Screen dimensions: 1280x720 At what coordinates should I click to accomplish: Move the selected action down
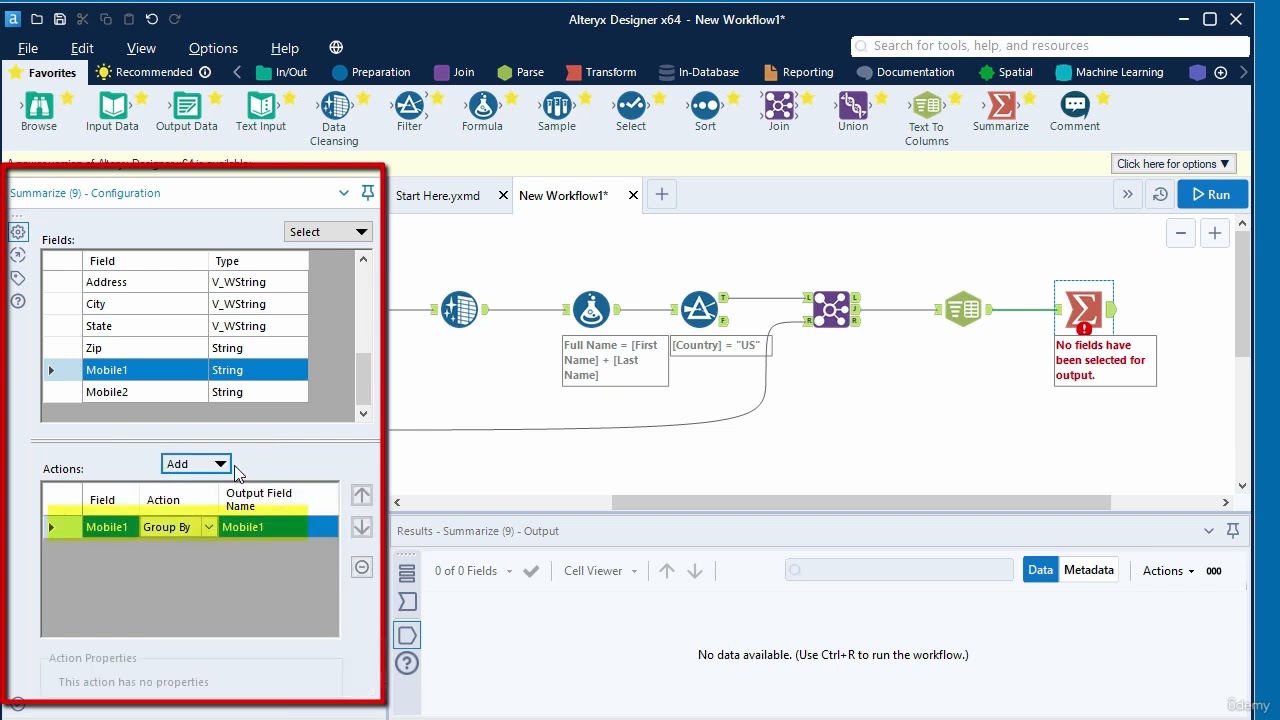click(362, 527)
